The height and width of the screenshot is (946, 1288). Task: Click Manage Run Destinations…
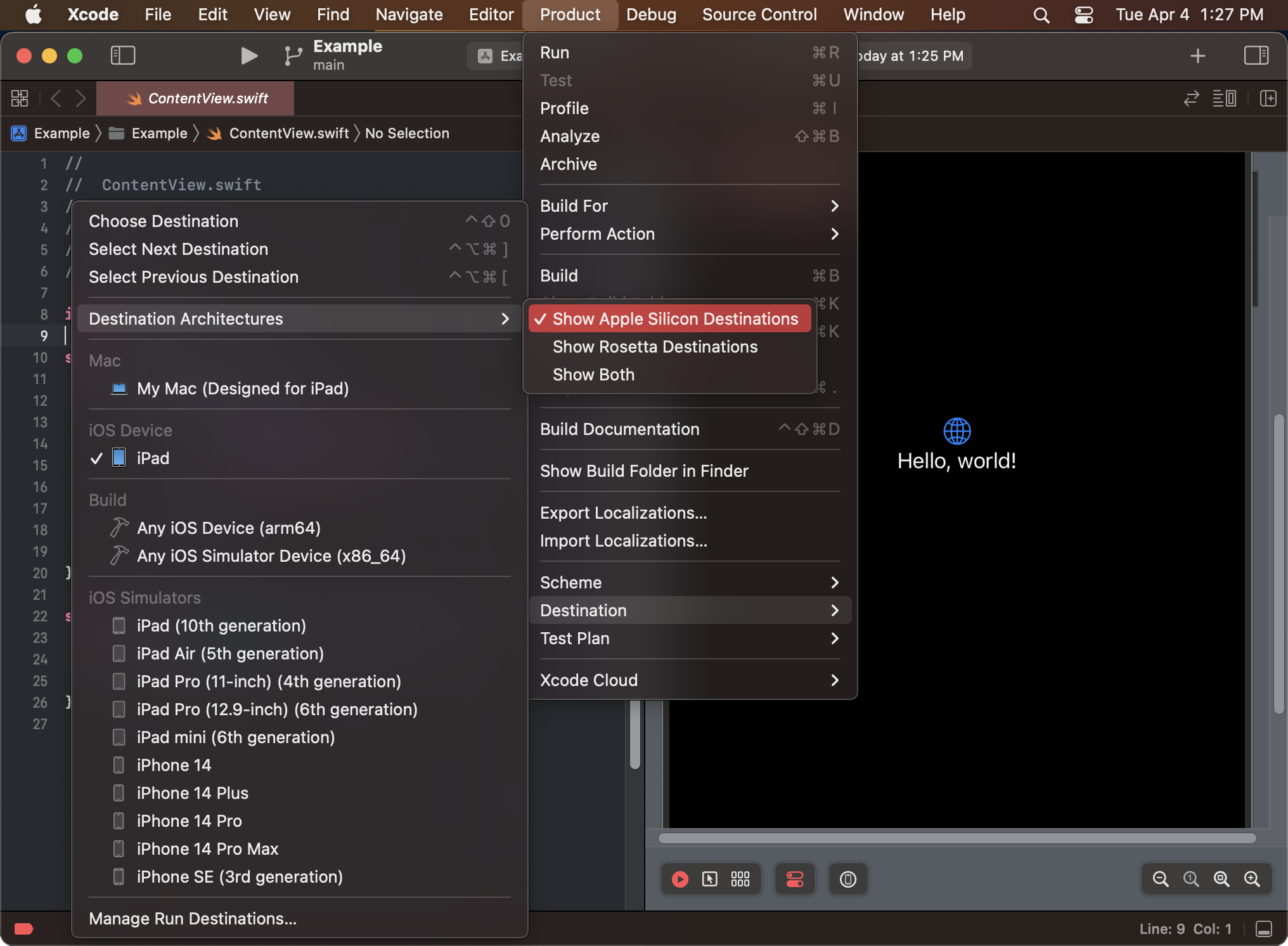(x=300, y=919)
